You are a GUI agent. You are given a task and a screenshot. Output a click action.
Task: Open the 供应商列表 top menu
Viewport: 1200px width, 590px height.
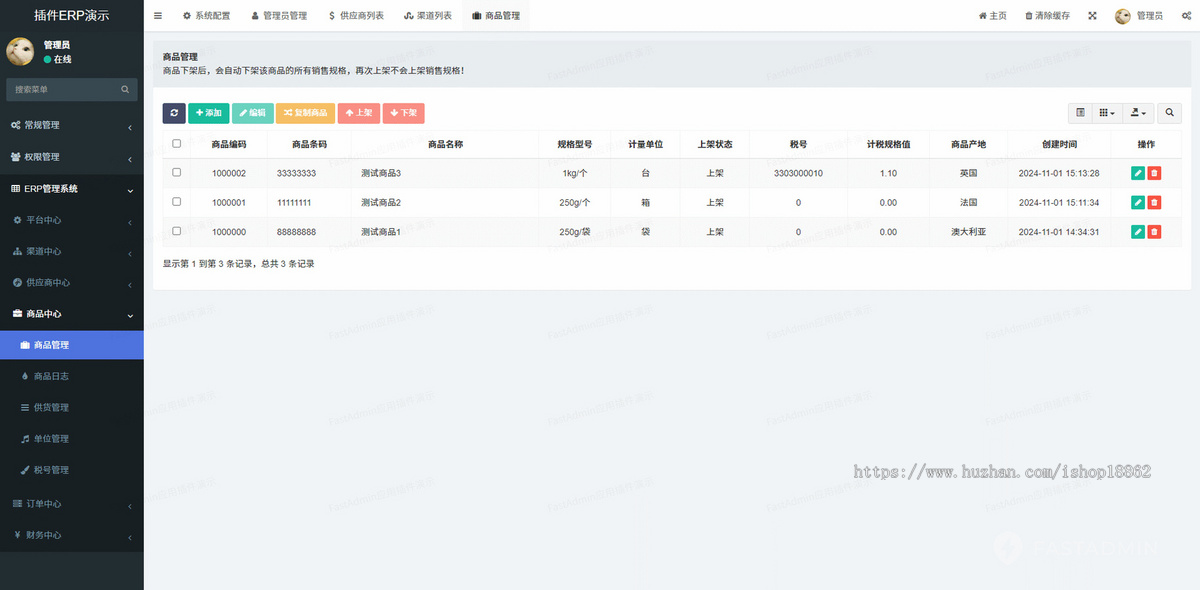(356, 15)
